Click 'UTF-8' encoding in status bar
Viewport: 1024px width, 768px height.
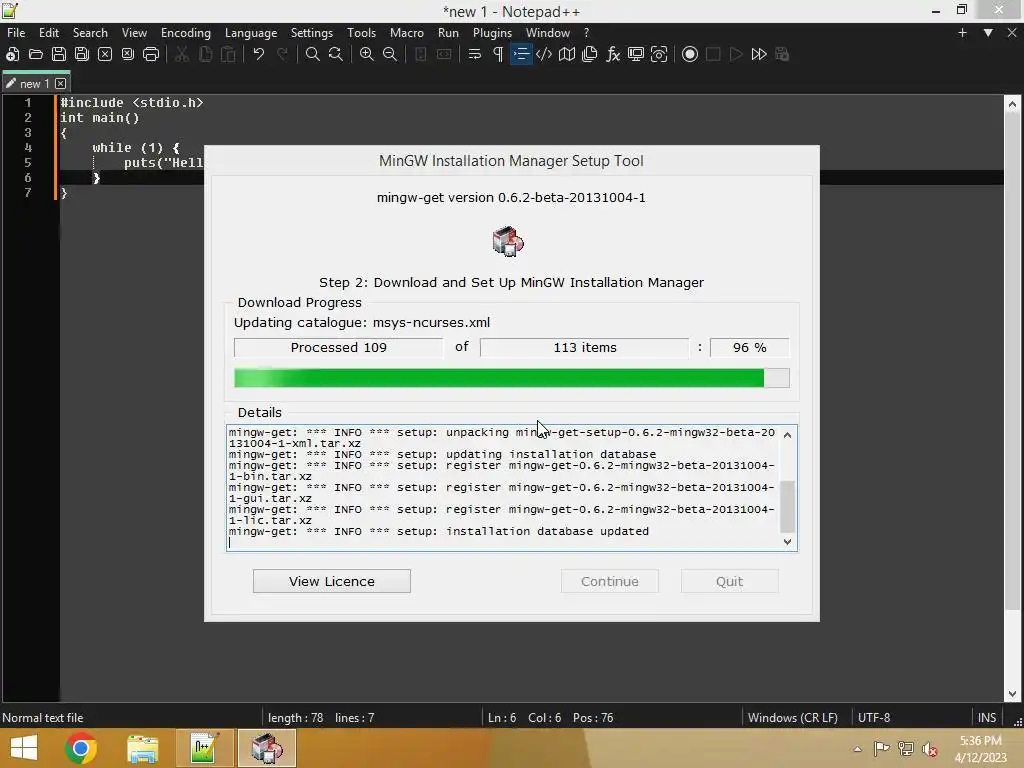click(874, 718)
